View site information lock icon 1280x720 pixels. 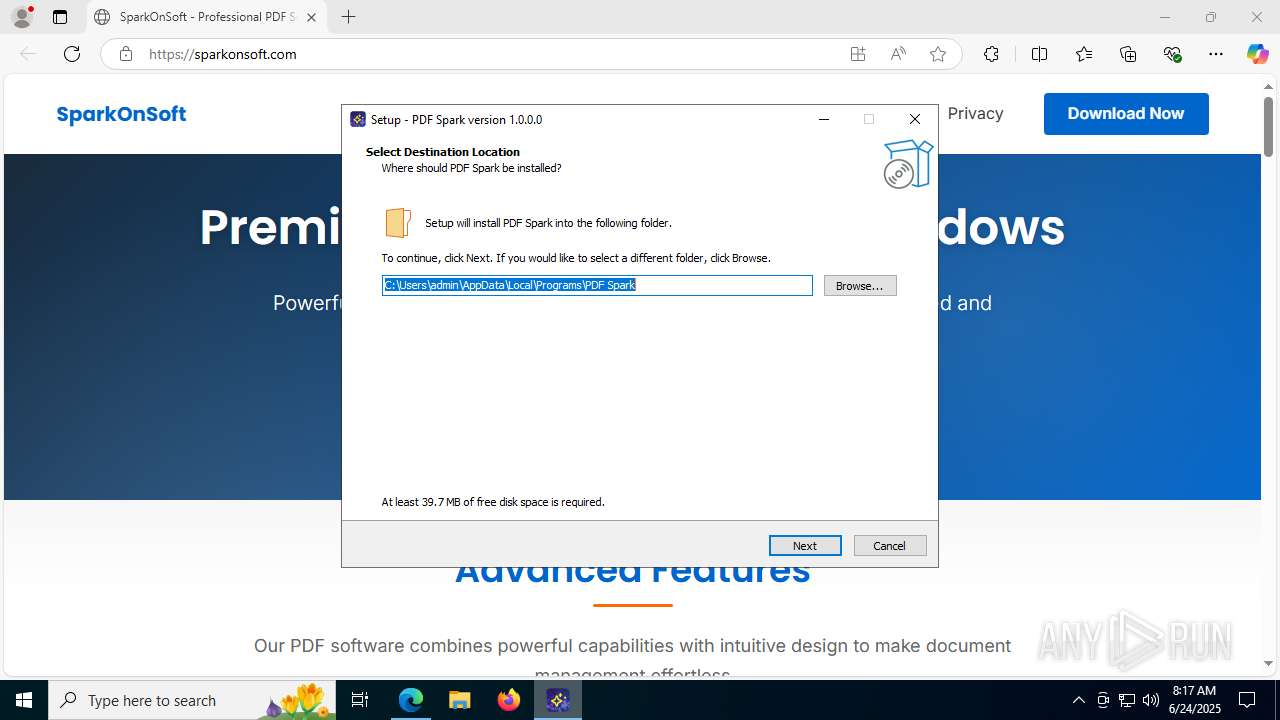pyautogui.click(x=126, y=54)
